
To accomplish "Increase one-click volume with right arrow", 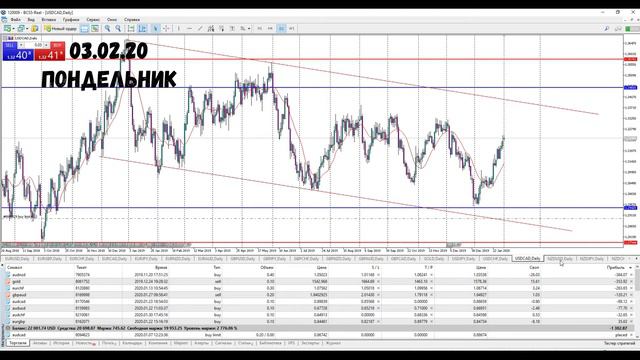I will 46,45.
